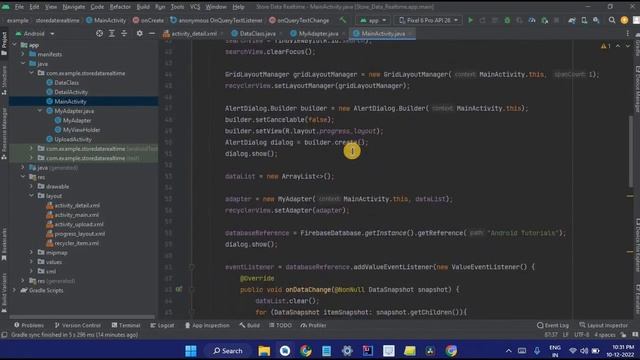Sync project with Gradle files icon
Screen dimensions: 640x360
(x=572, y=20)
